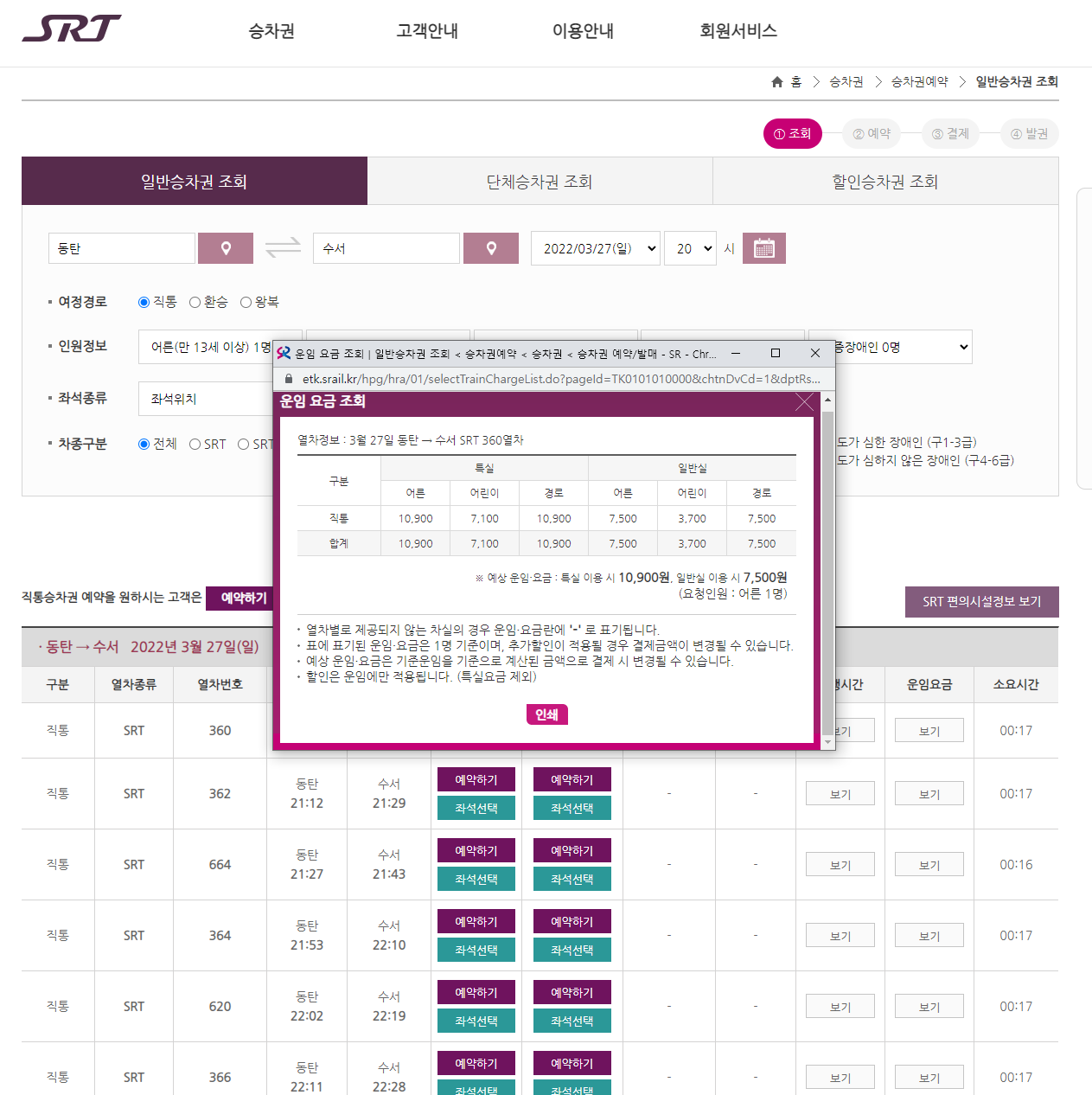Click 특실 어른 직통 fare 10,900
The image size is (1092, 1095).
(416, 518)
